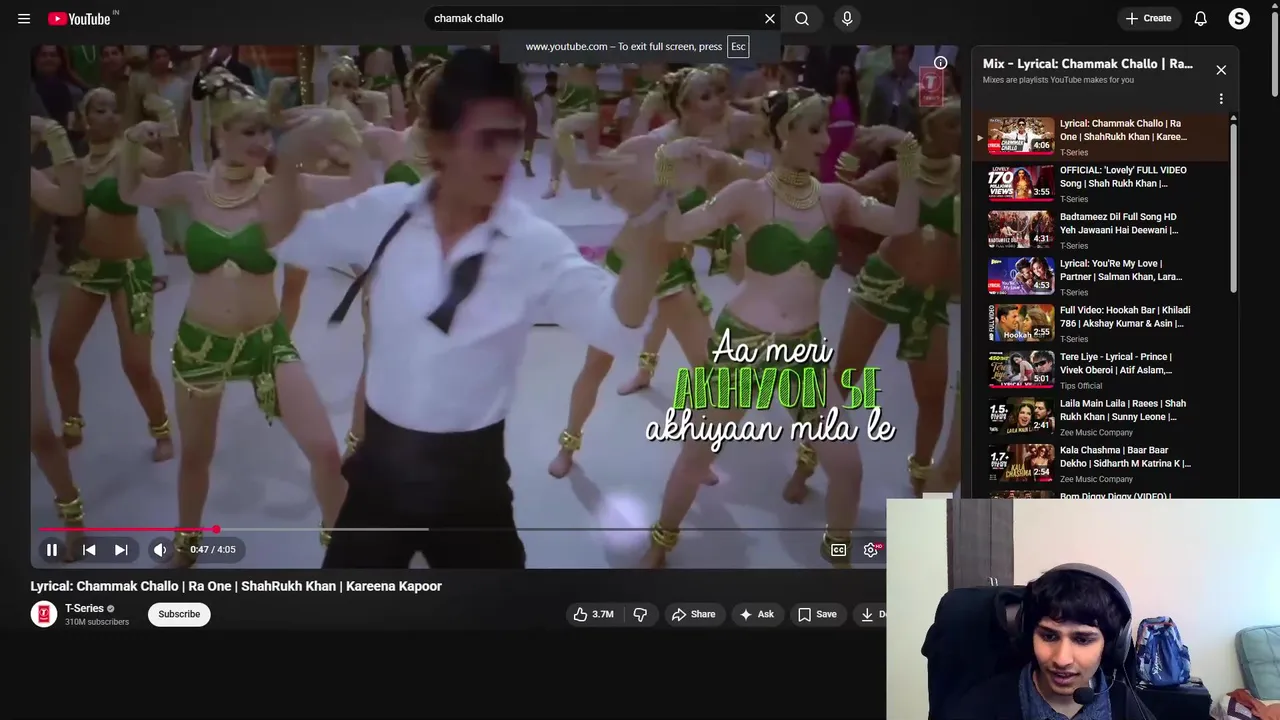
Task: Save the video to a playlist
Action: coord(817,614)
